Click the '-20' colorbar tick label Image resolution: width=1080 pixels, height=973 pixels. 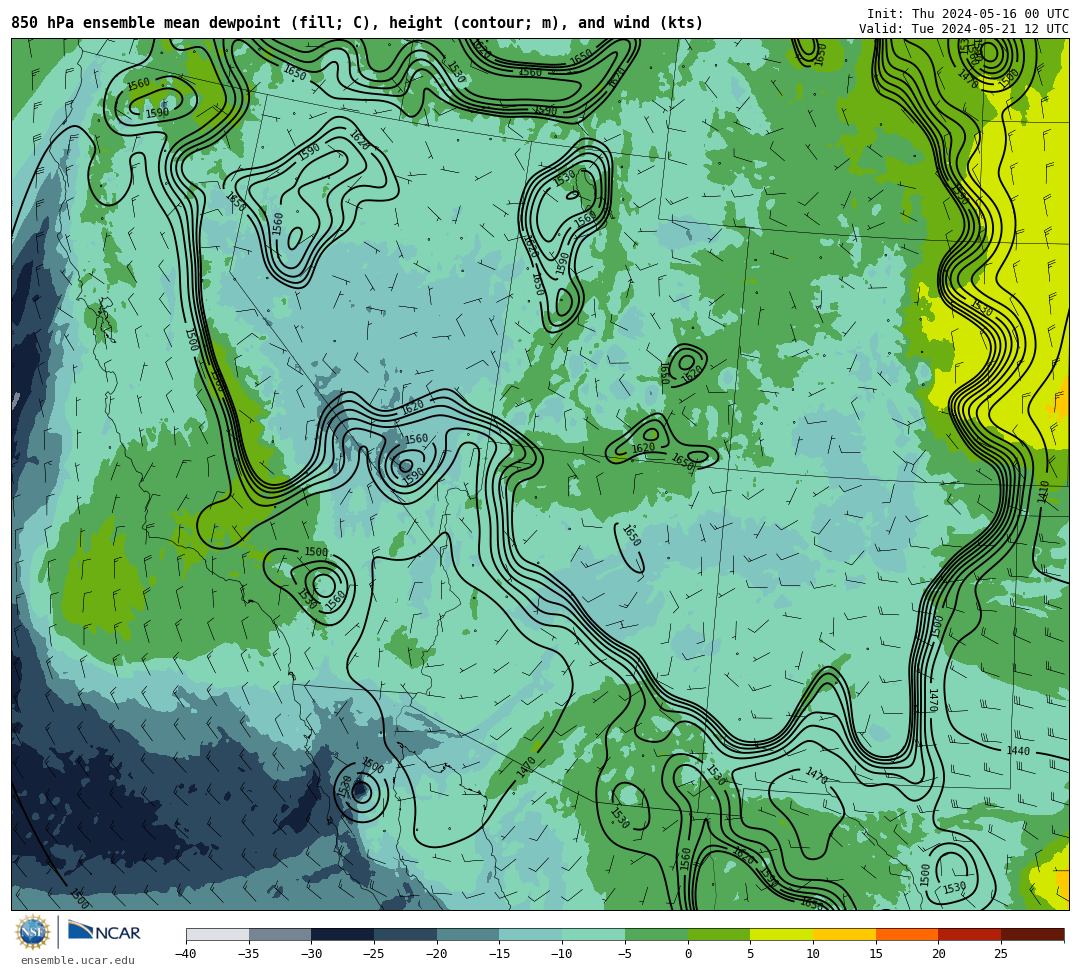tap(436, 954)
